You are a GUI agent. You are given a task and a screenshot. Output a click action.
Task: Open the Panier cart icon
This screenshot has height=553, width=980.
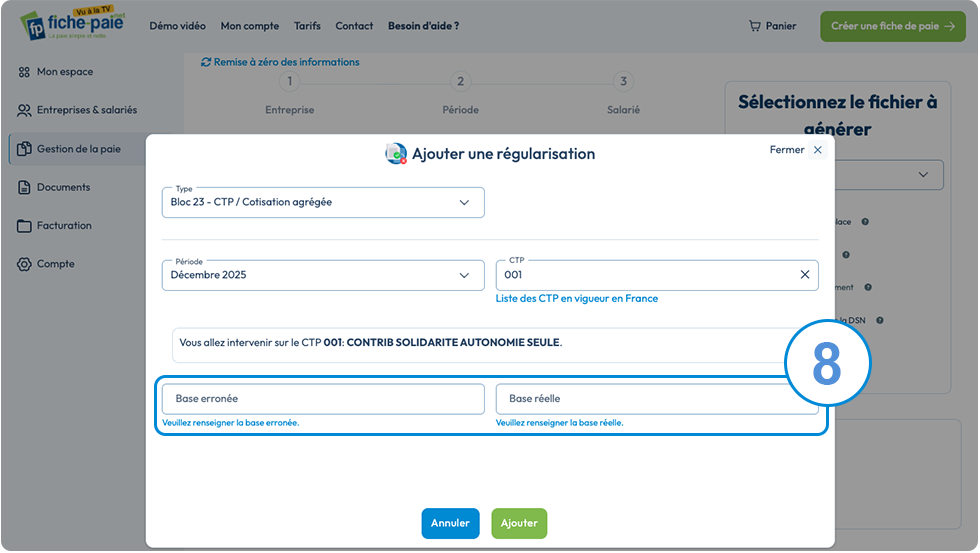(754, 26)
